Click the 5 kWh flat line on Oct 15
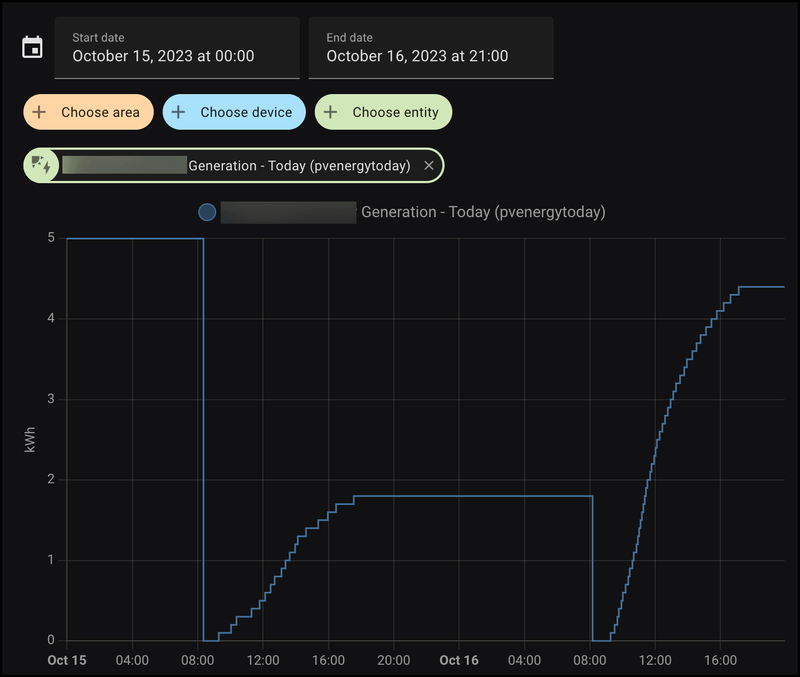The image size is (800, 677). (135, 238)
